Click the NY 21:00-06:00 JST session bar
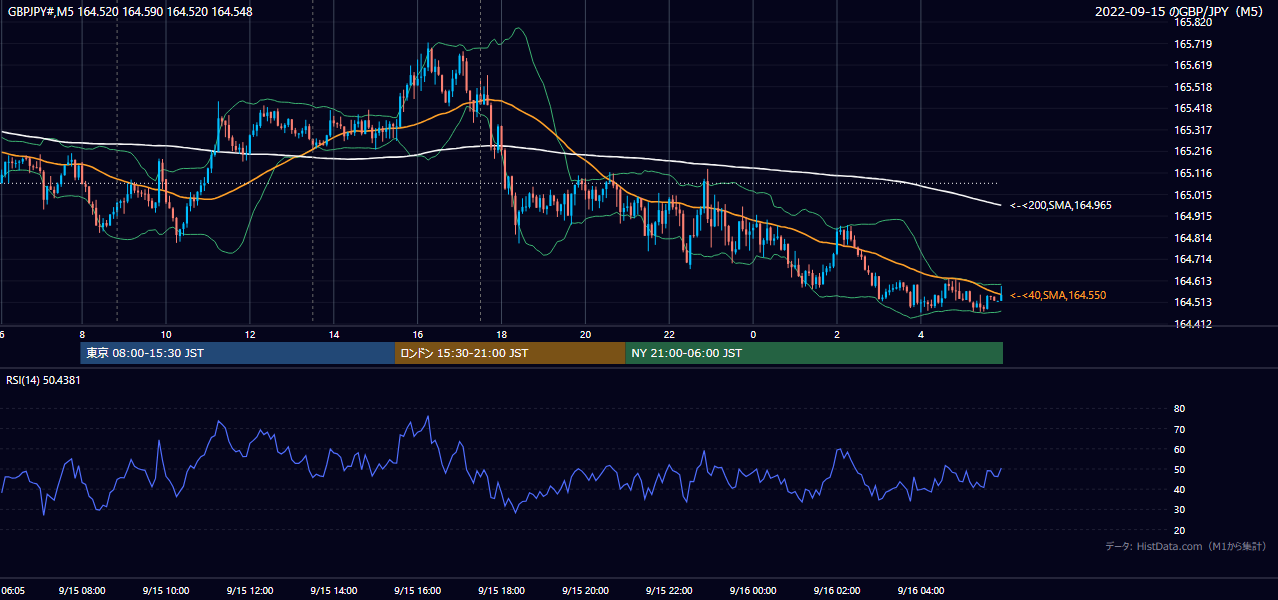 814,353
